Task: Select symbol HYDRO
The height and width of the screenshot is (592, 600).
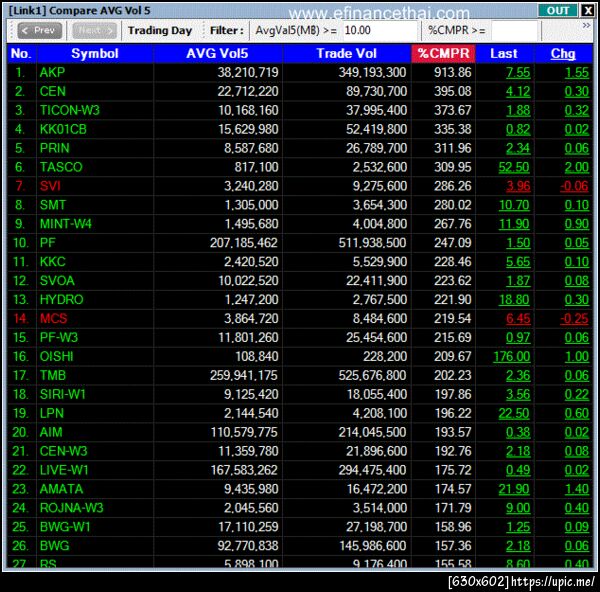Action: [x=62, y=300]
